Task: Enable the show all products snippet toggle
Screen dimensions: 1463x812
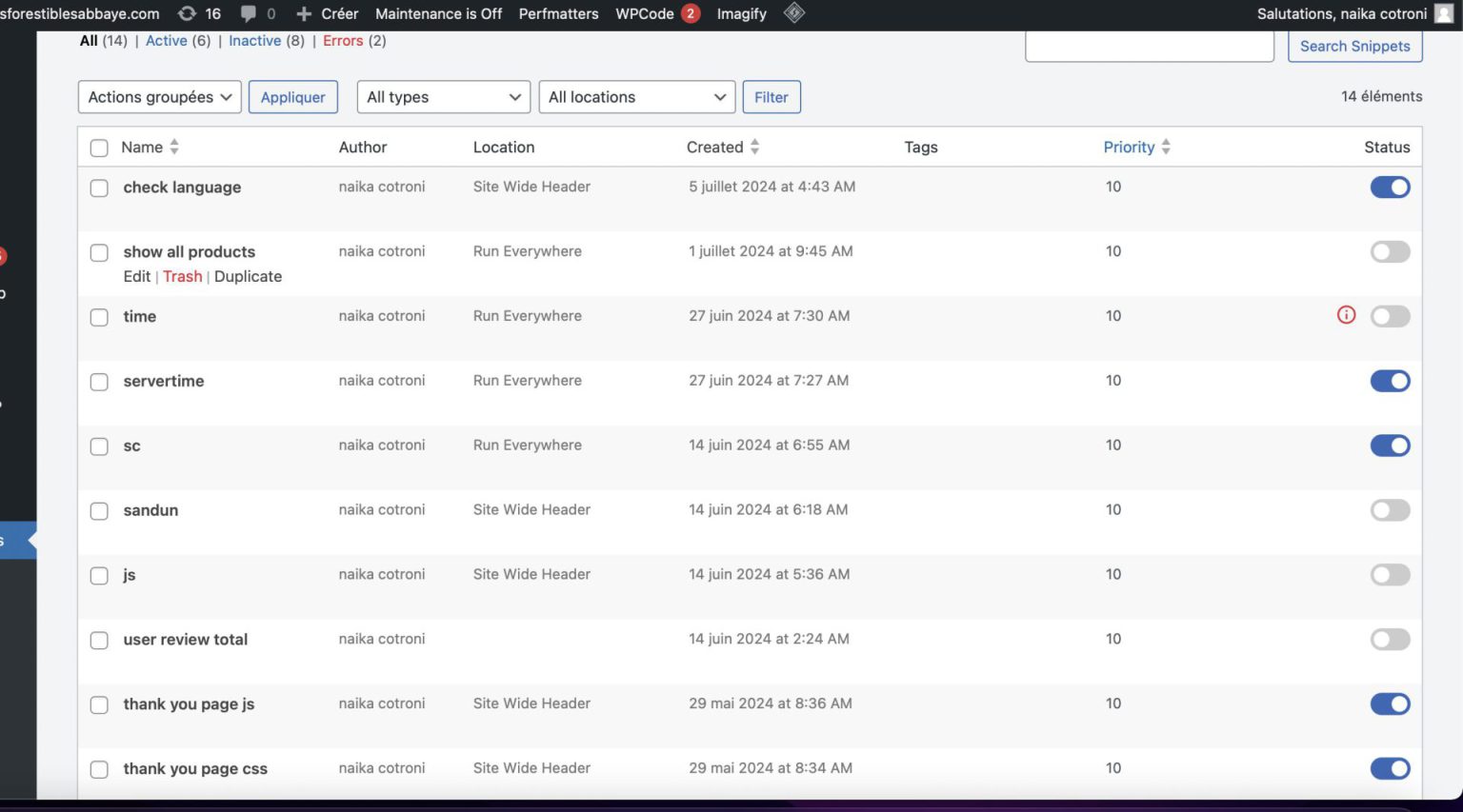Action: [1390, 252]
